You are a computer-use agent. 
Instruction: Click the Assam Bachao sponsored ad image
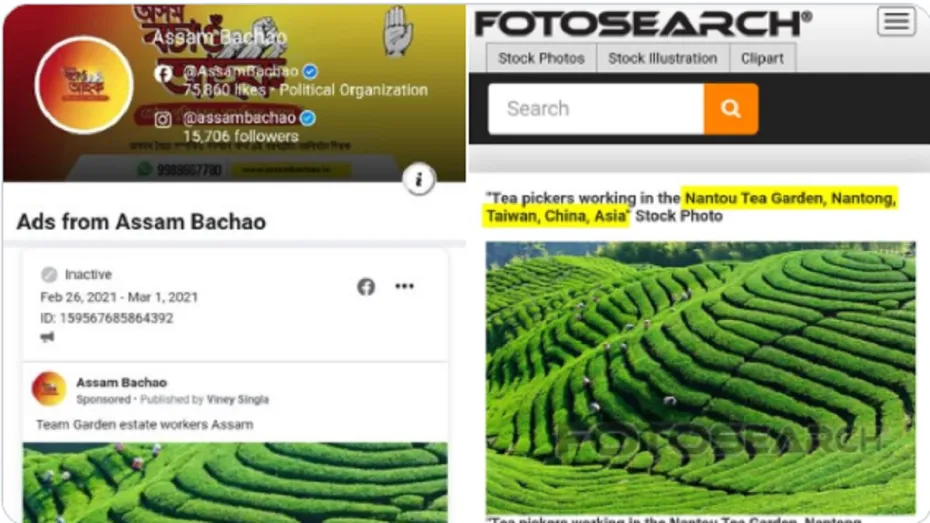(x=235, y=482)
